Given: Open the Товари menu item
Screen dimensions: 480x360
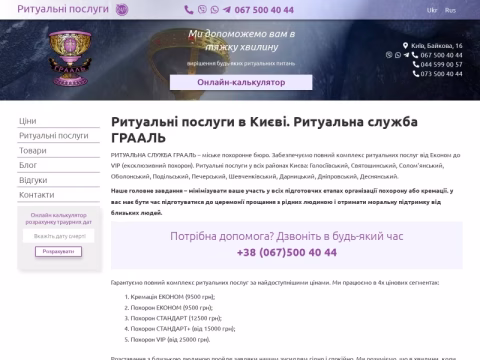Looking at the screenshot, I should 58,150.
